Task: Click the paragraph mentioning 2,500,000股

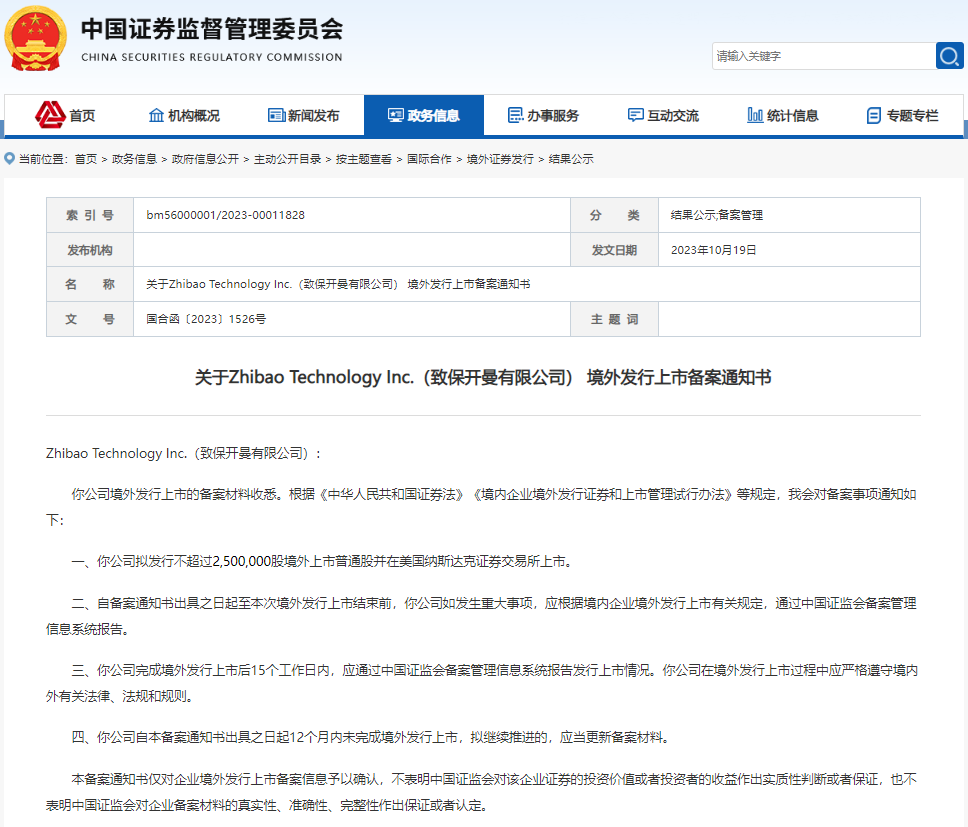Action: (x=322, y=562)
